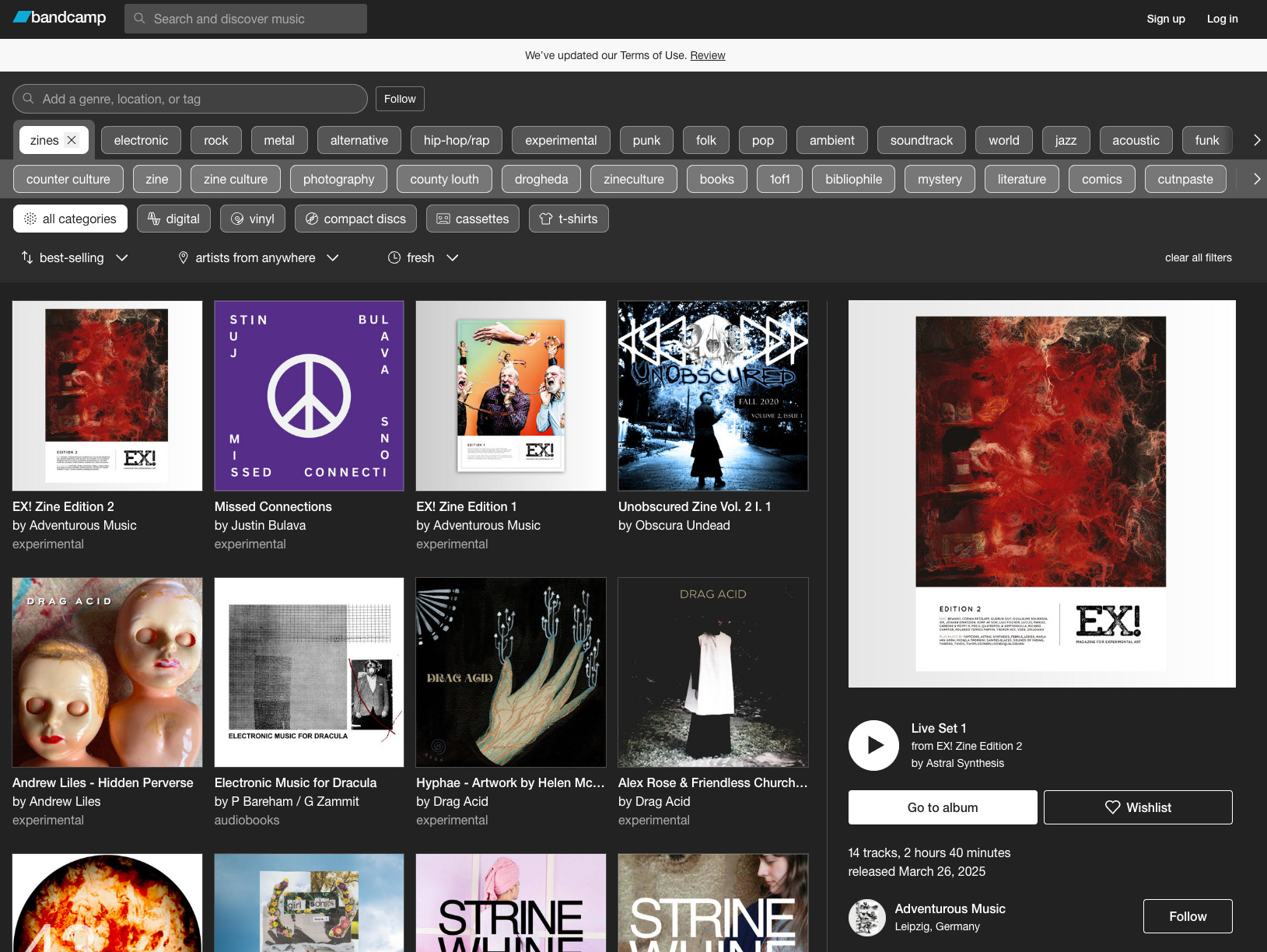The image size is (1267, 952).
Task: Open Alex Rose & Friendless Church cover
Action: click(x=713, y=672)
